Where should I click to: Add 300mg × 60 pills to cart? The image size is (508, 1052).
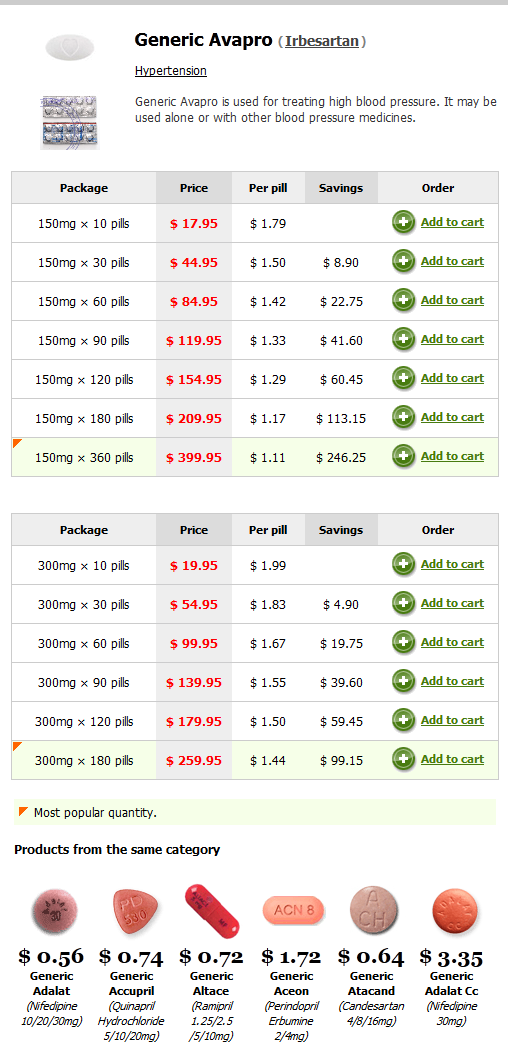[452, 642]
